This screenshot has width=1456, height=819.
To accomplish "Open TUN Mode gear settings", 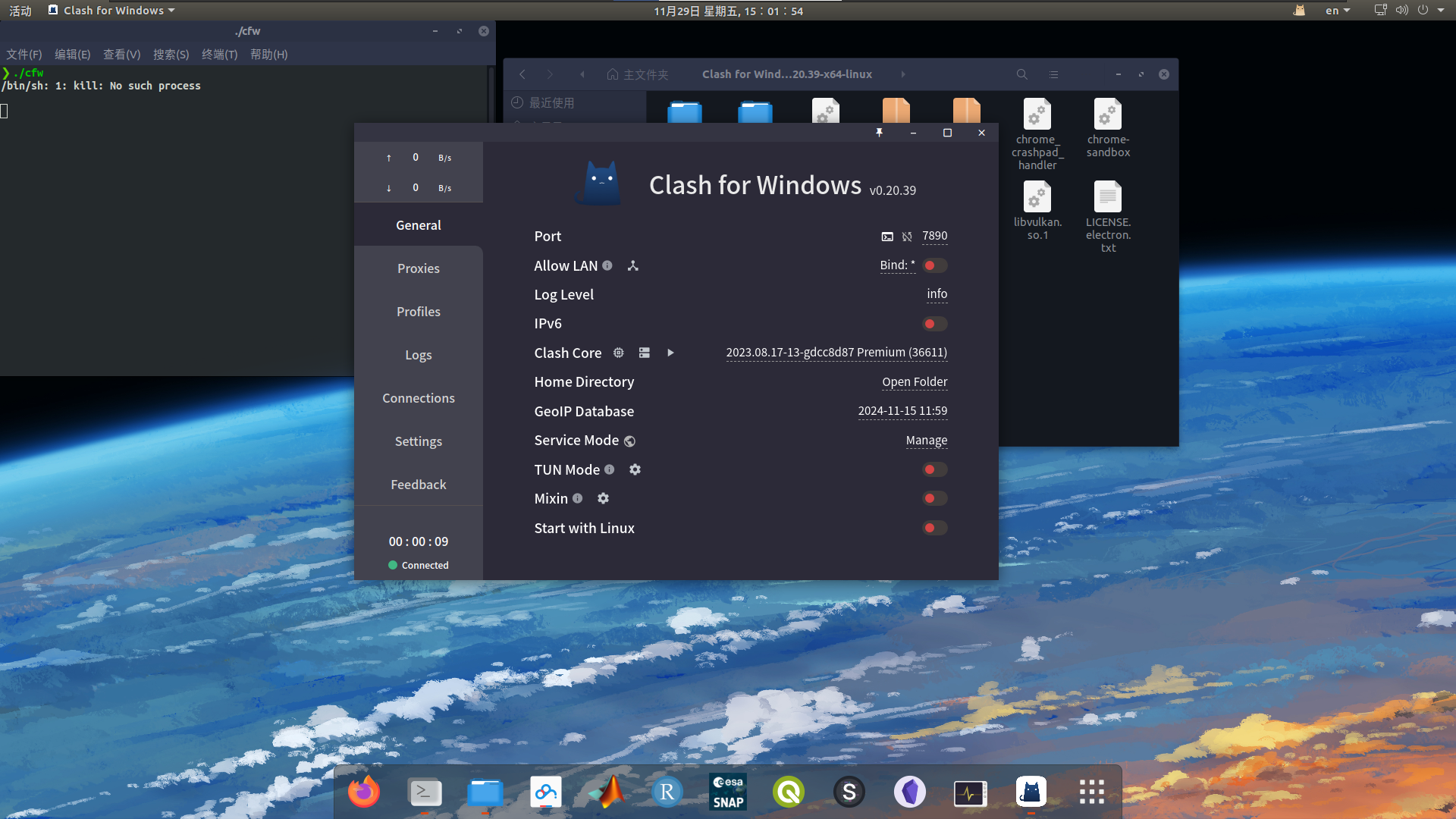I will pos(635,469).
